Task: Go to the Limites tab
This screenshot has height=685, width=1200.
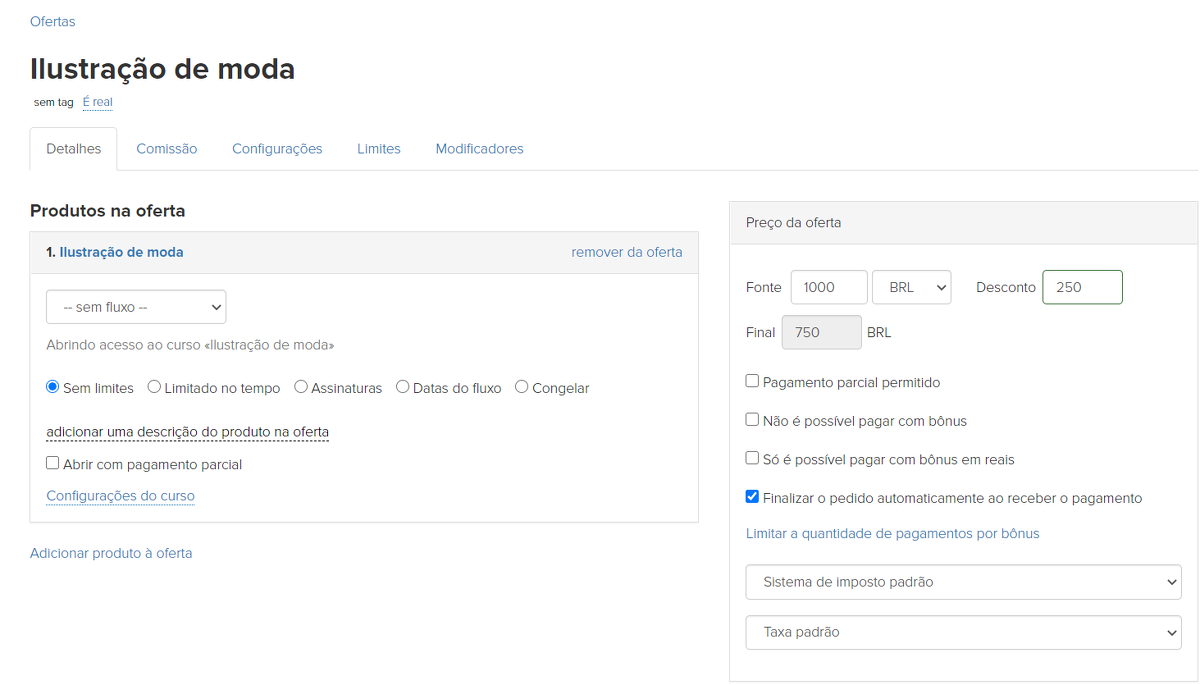Action: (x=379, y=149)
